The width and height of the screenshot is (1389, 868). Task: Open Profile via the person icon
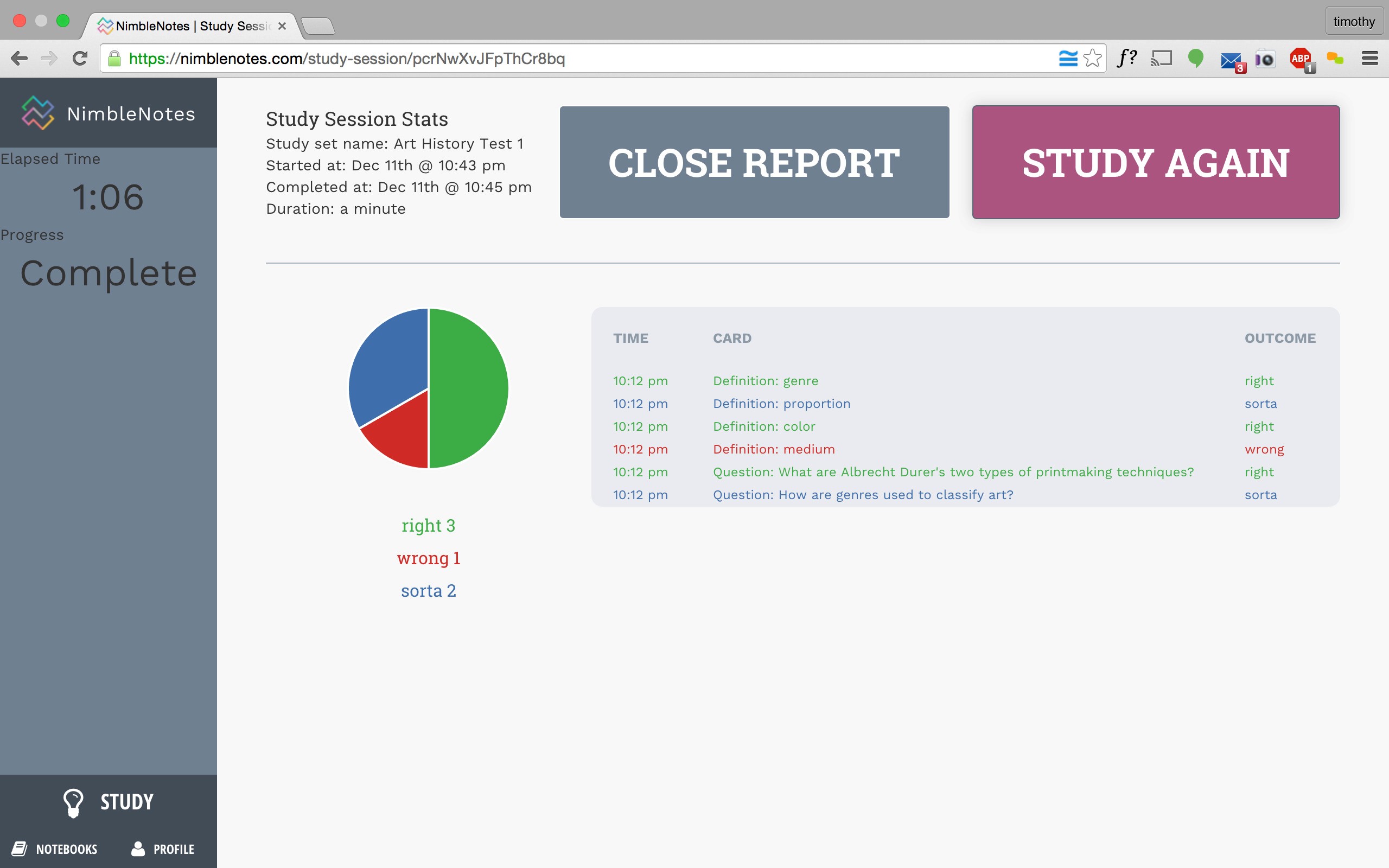tap(138, 848)
